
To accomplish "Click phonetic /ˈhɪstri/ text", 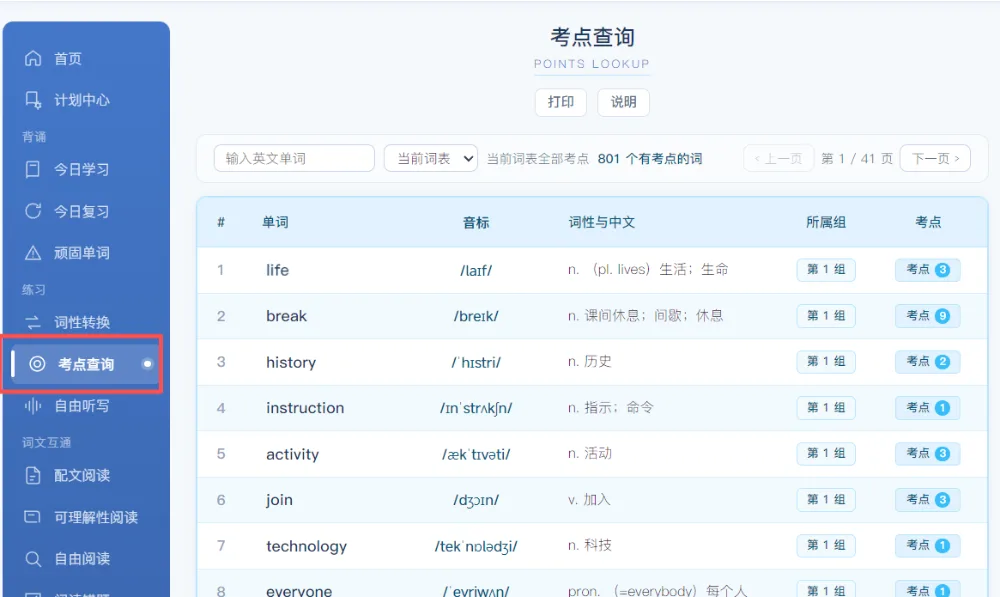I will pyautogui.click(x=476, y=362).
